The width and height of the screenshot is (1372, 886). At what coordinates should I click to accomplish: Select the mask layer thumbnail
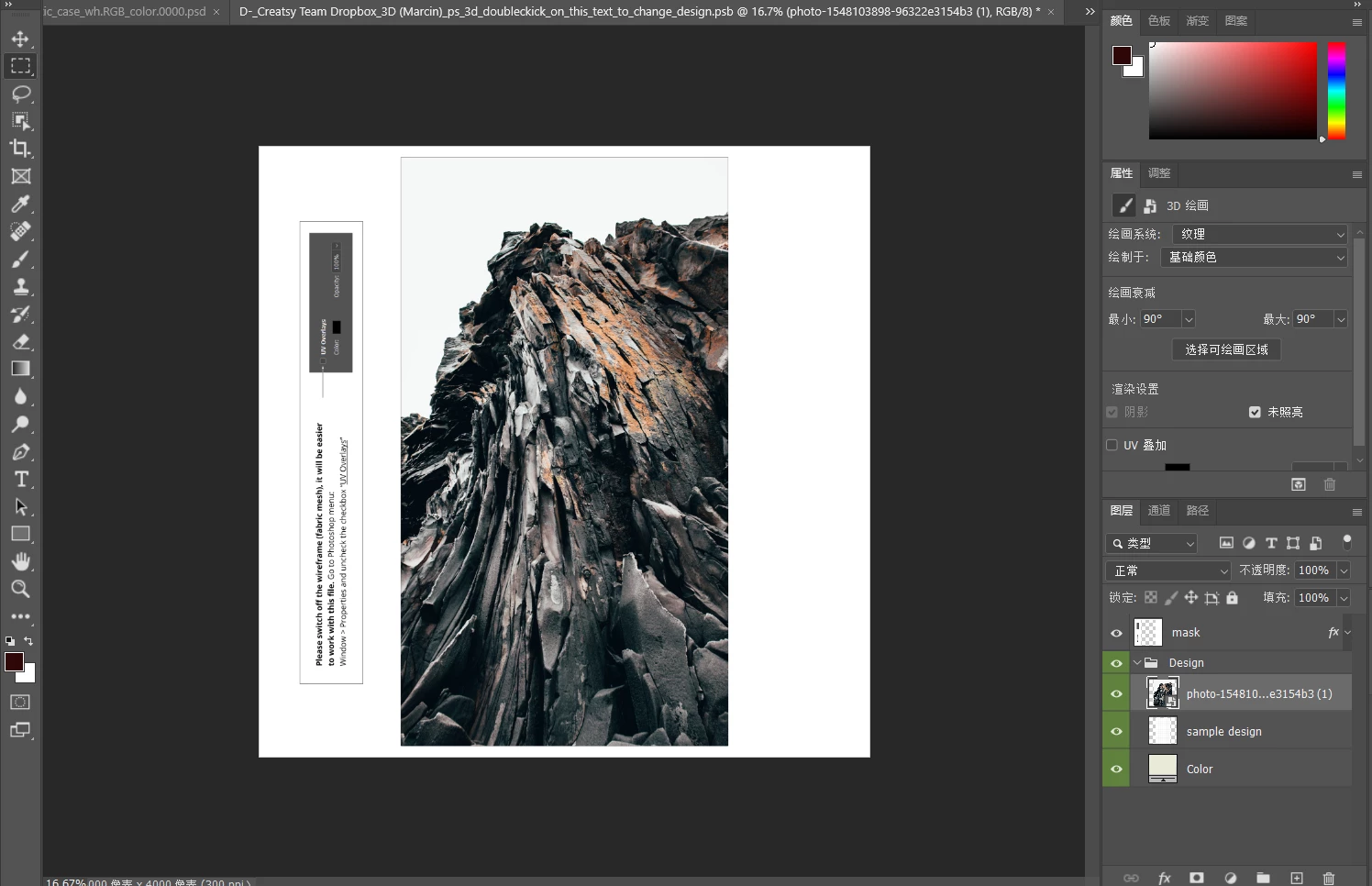click(x=1148, y=632)
